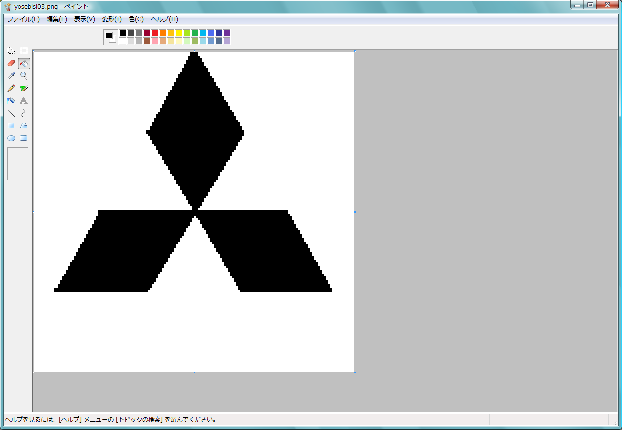Pick the orange palette swatch

point(163,33)
